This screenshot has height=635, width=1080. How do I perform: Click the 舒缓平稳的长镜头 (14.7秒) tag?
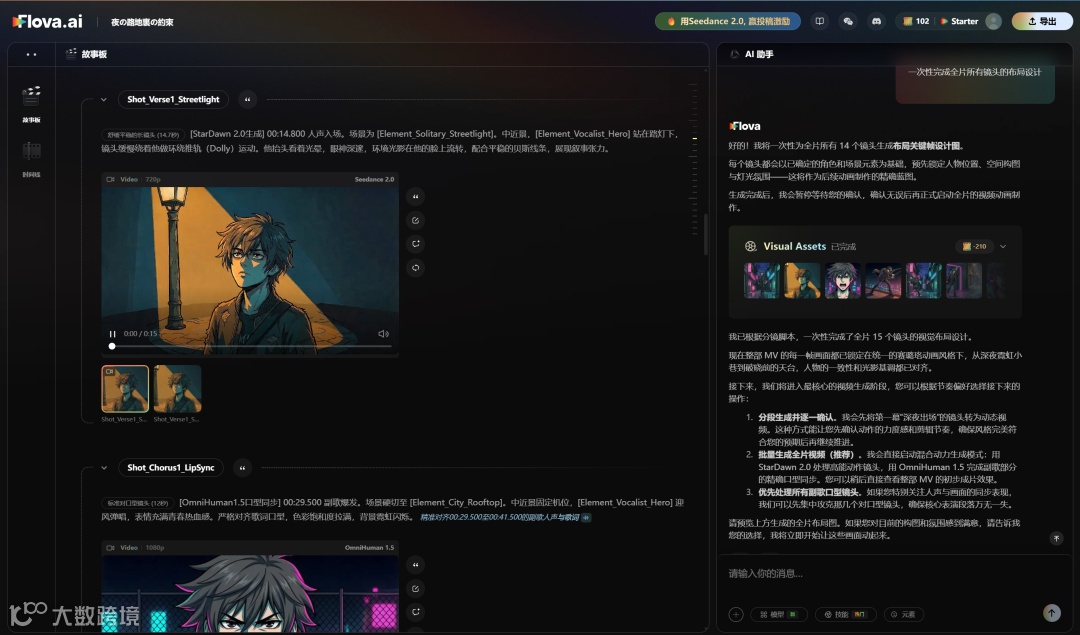pyautogui.click(x=143, y=135)
